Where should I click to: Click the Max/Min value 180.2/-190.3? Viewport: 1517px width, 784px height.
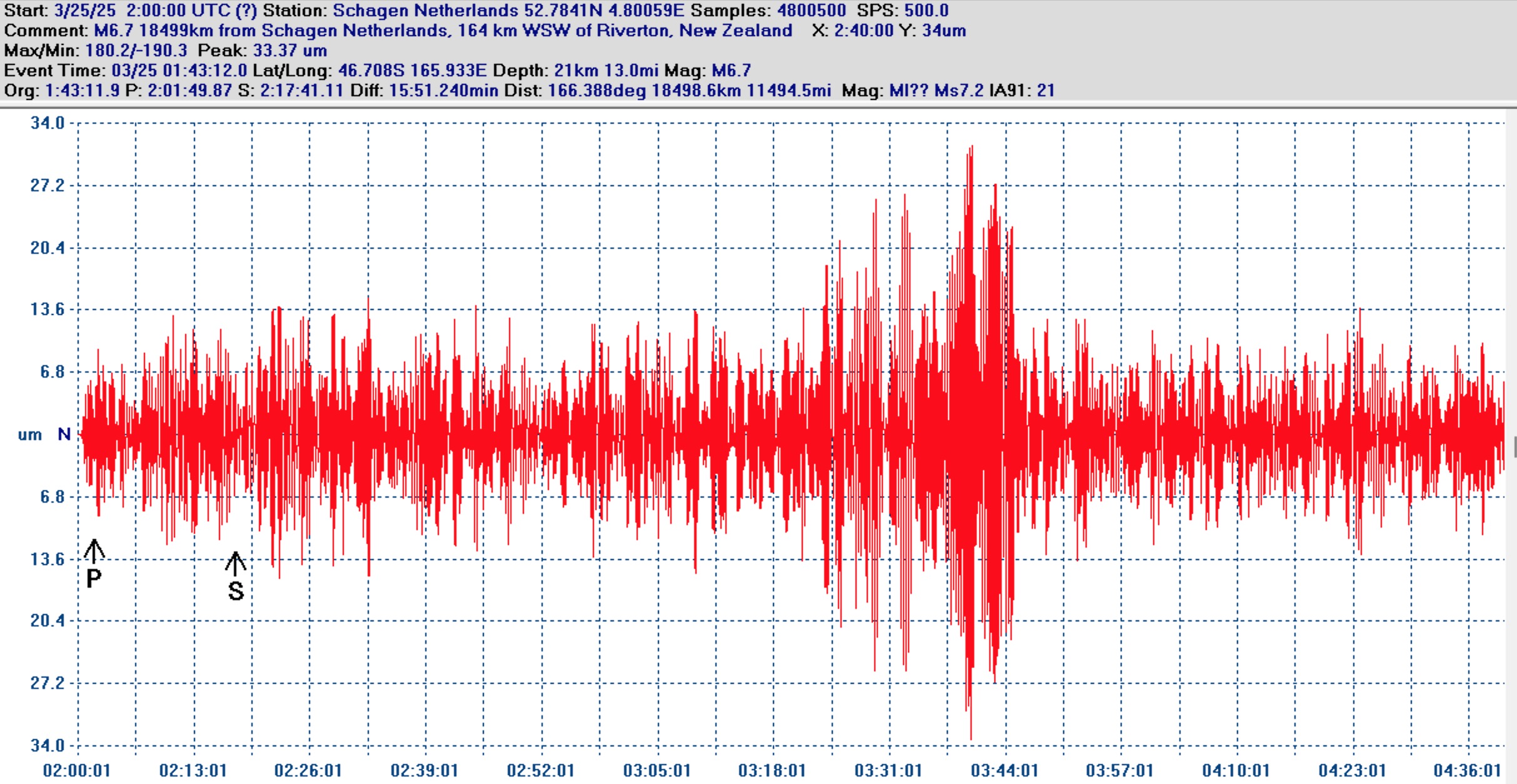coord(136,51)
